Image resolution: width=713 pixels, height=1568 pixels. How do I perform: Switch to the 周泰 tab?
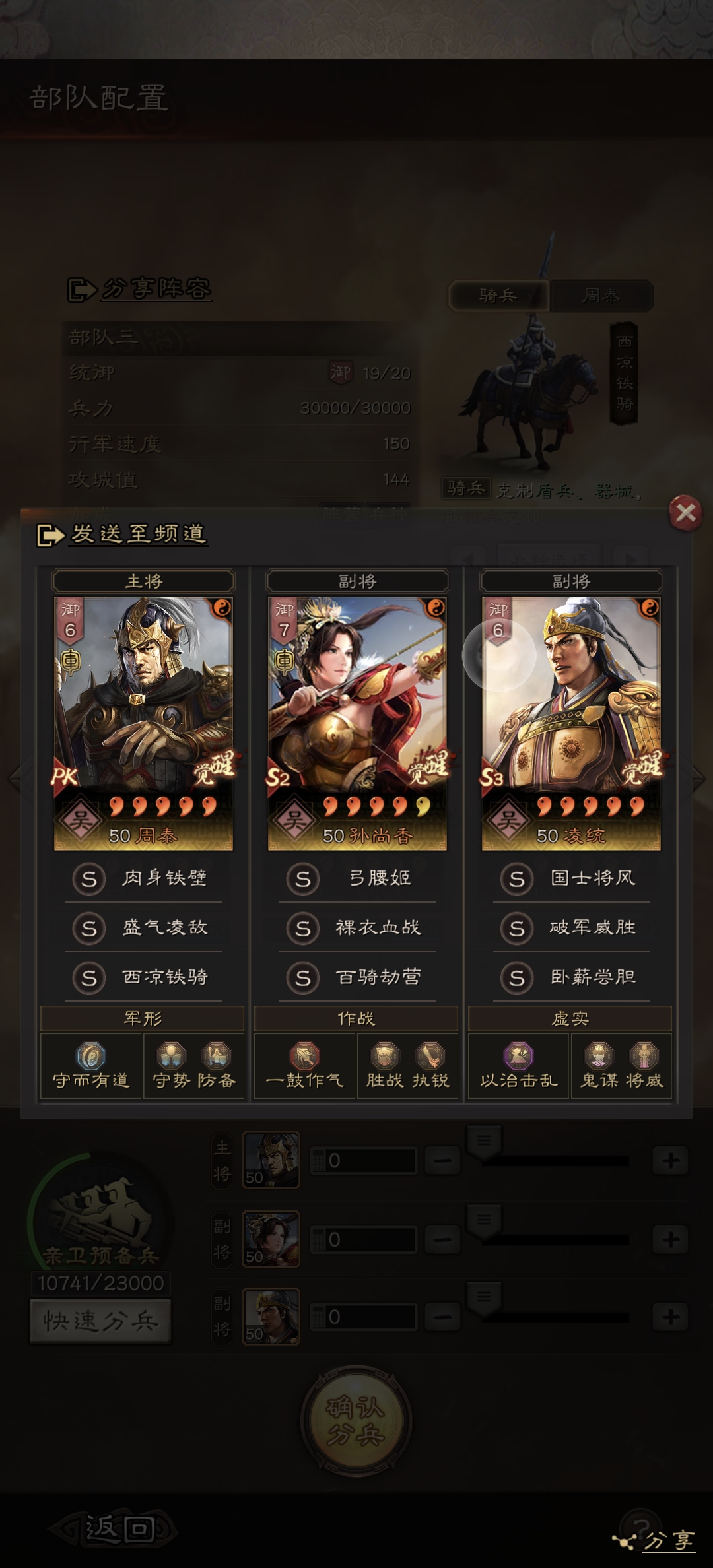click(601, 295)
